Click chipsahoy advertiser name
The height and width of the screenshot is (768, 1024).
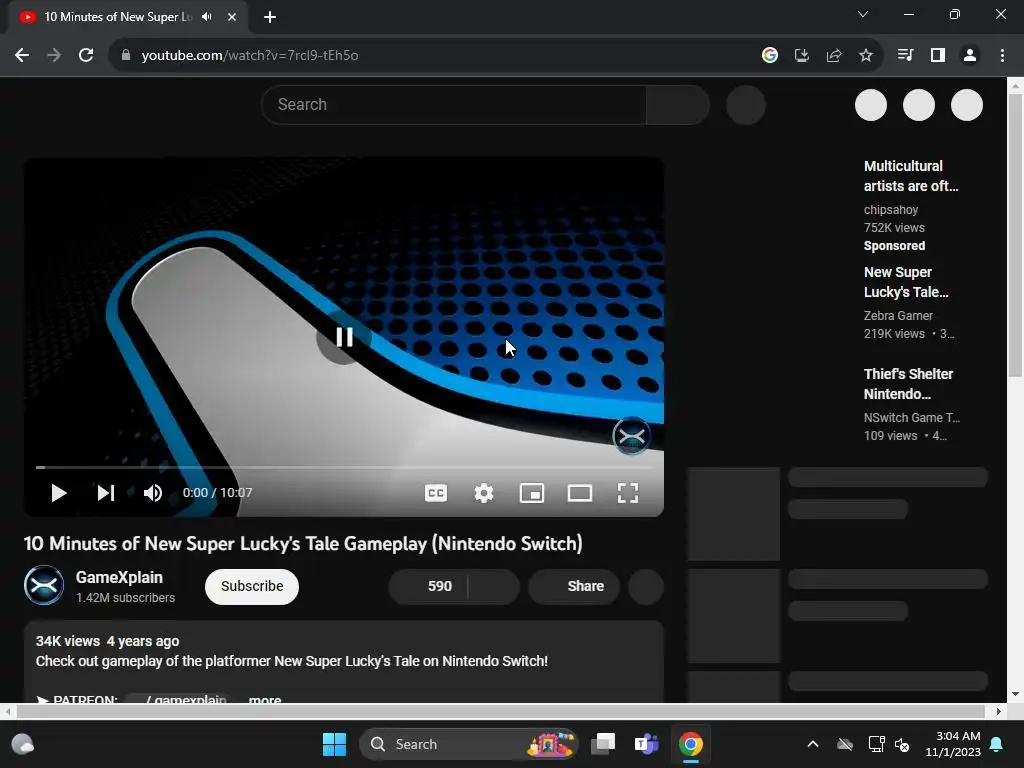point(891,210)
